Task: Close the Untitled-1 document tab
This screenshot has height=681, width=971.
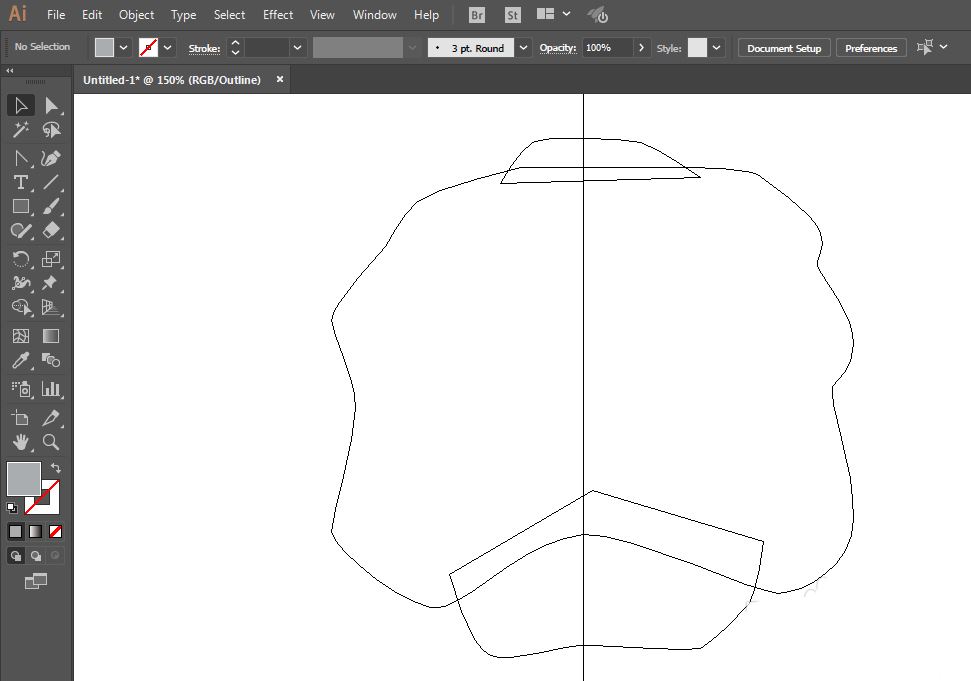Action: [279, 79]
